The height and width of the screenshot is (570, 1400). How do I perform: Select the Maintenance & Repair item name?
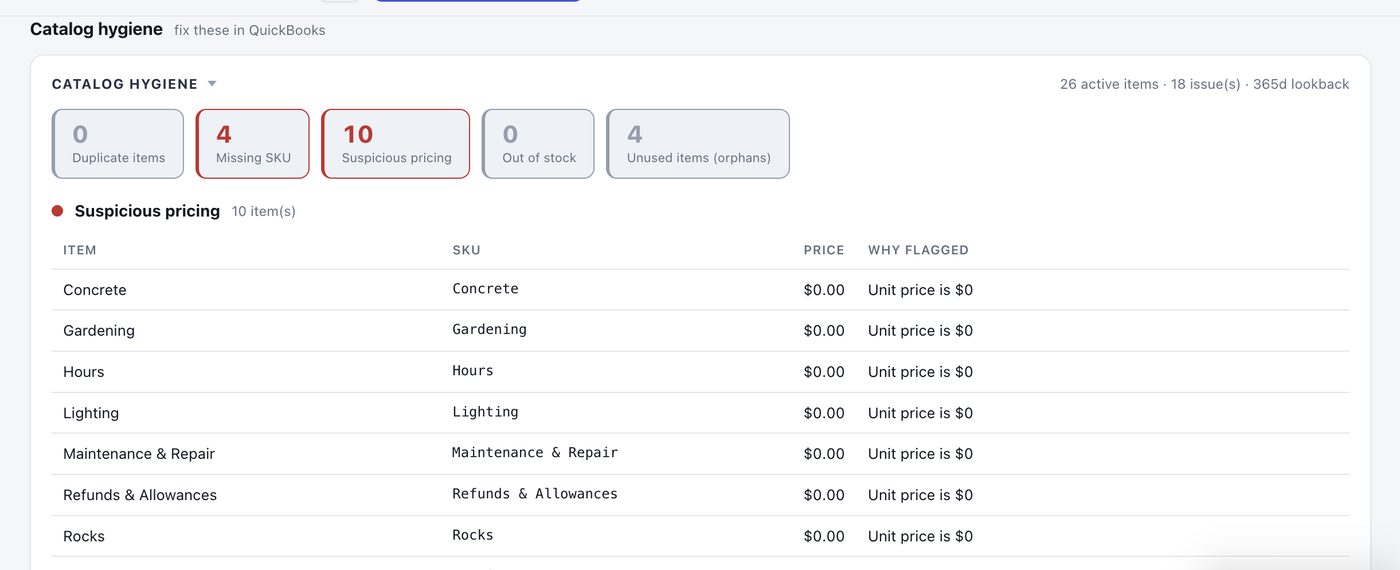pos(139,454)
